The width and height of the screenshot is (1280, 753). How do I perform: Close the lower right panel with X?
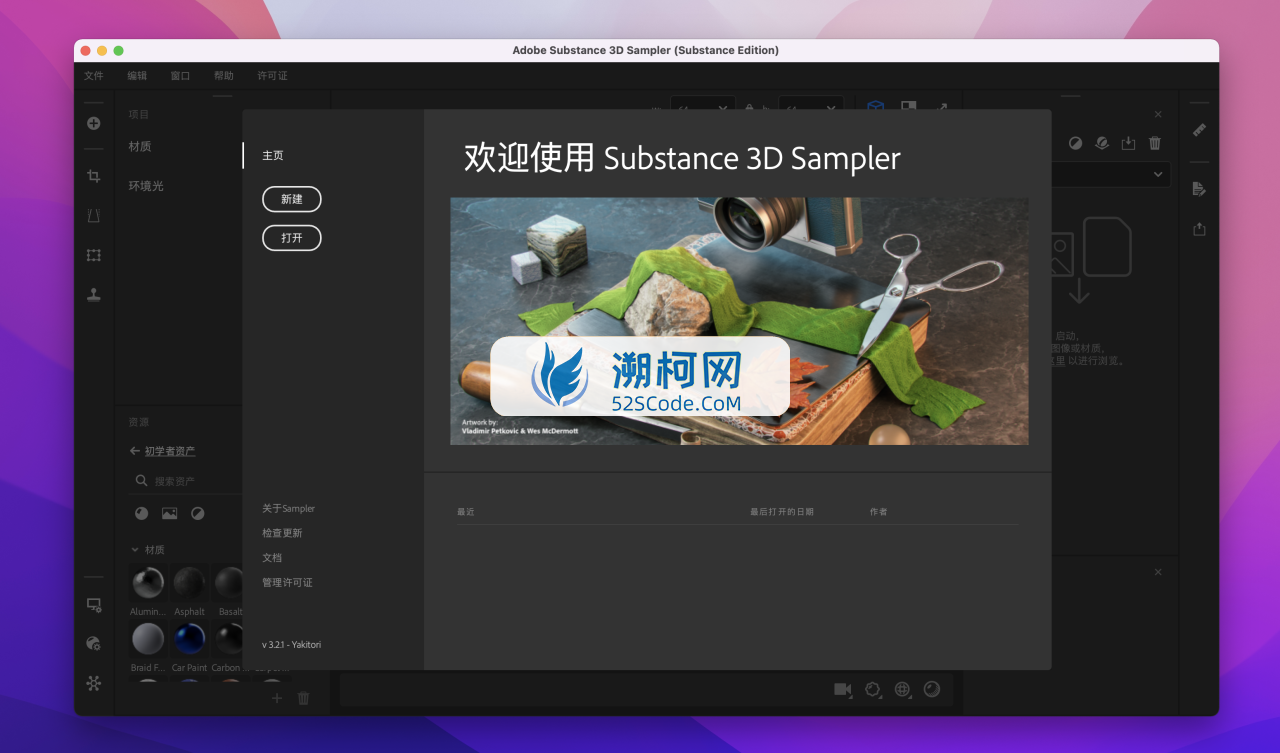(x=1158, y=572)
